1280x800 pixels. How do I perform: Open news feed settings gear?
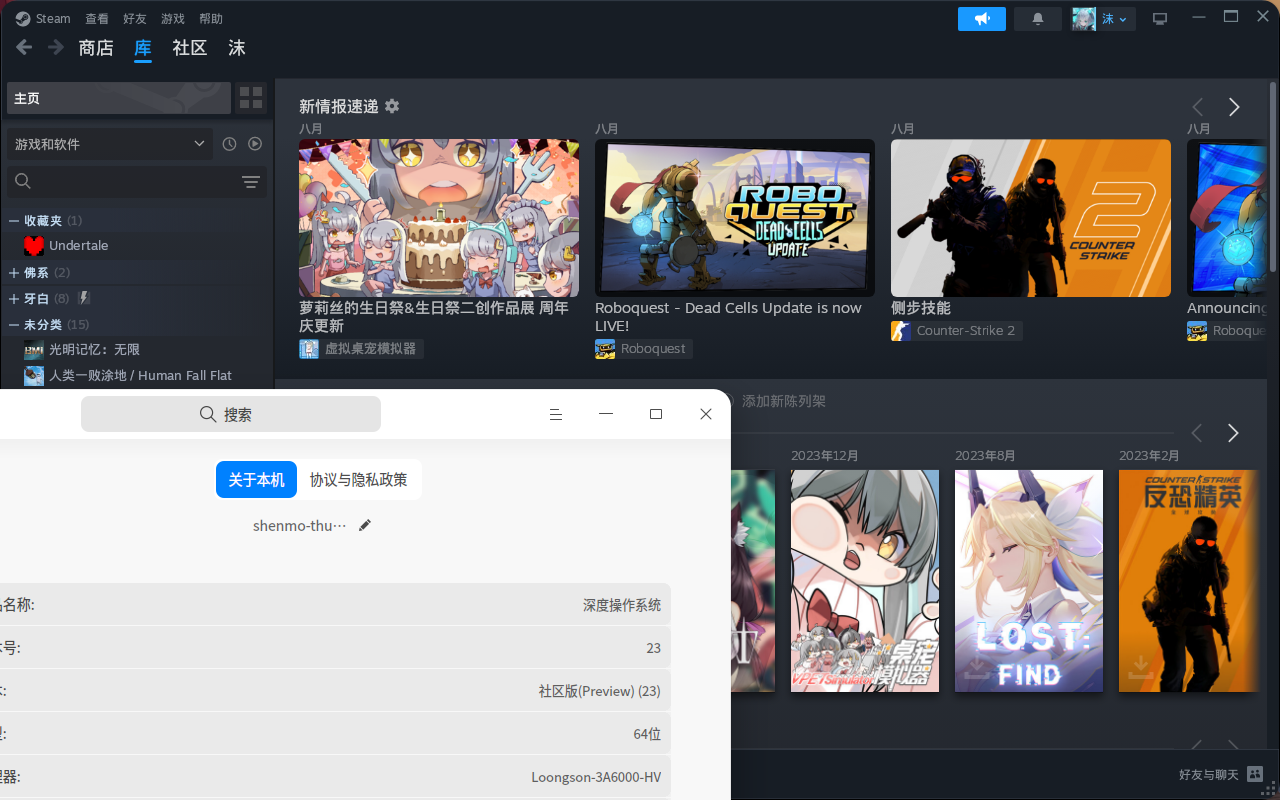pos(392,106)
